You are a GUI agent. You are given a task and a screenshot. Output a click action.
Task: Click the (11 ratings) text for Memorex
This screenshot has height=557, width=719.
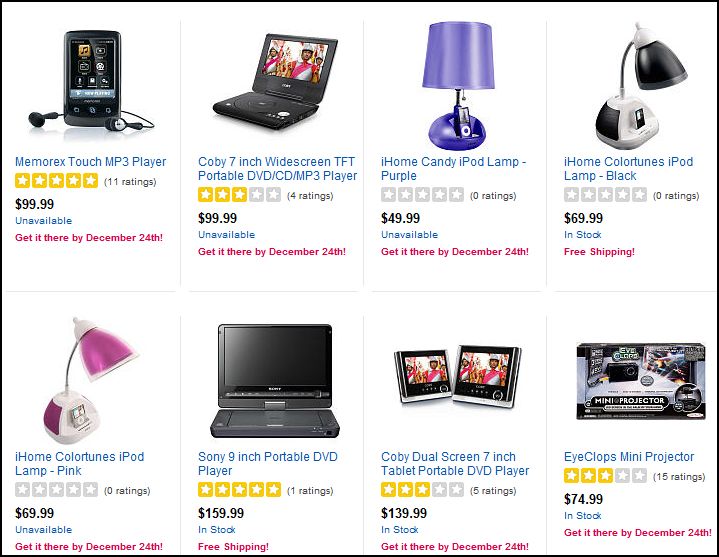coord(130,182)
